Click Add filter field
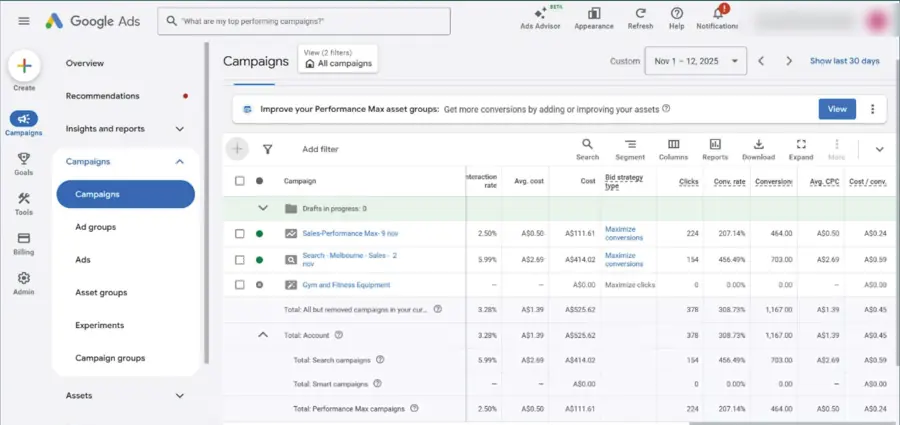The width and height of the screenshot is (900, 425). (x=320, y=149)
